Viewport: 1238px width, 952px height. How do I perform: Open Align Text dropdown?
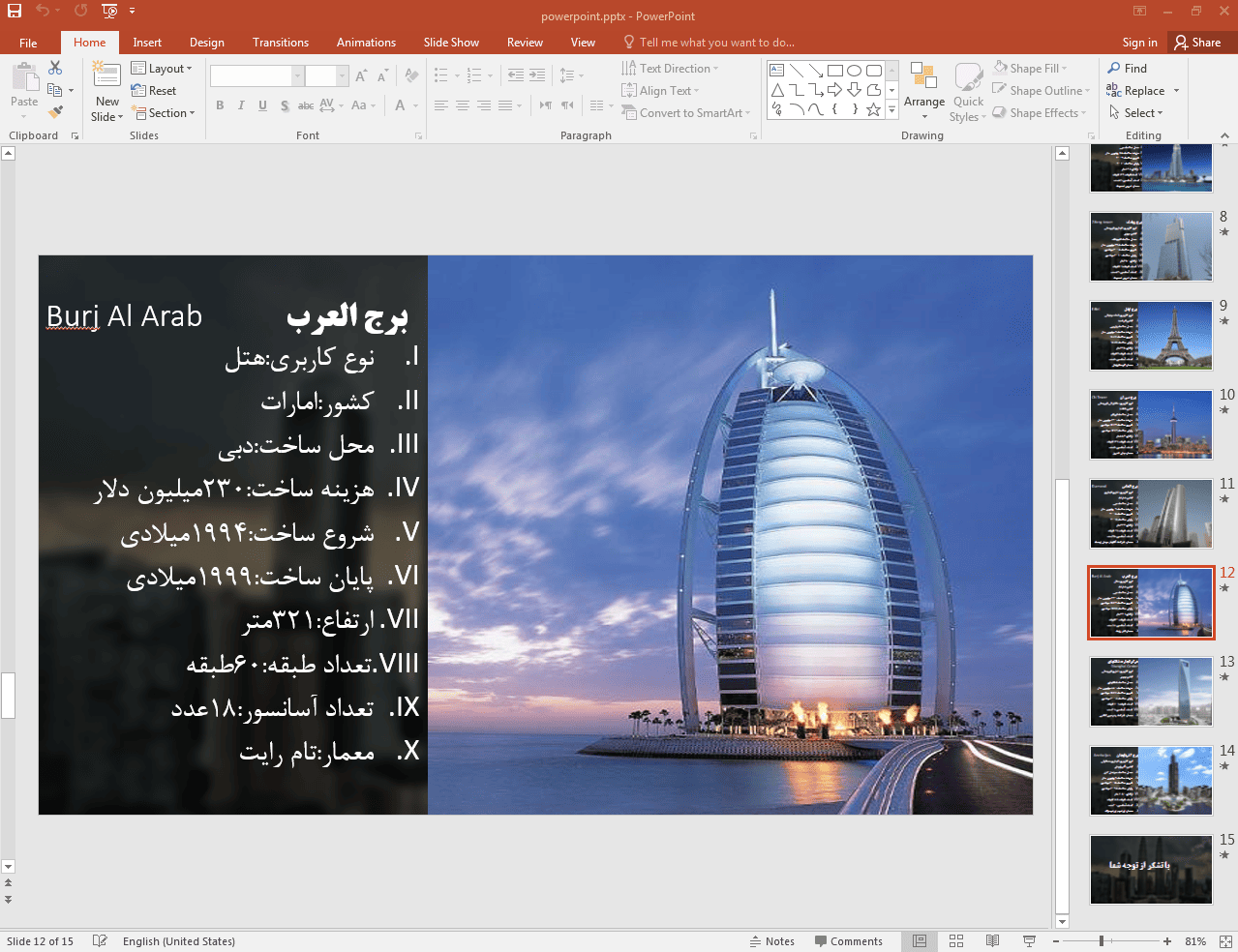(x=660, y=91)
